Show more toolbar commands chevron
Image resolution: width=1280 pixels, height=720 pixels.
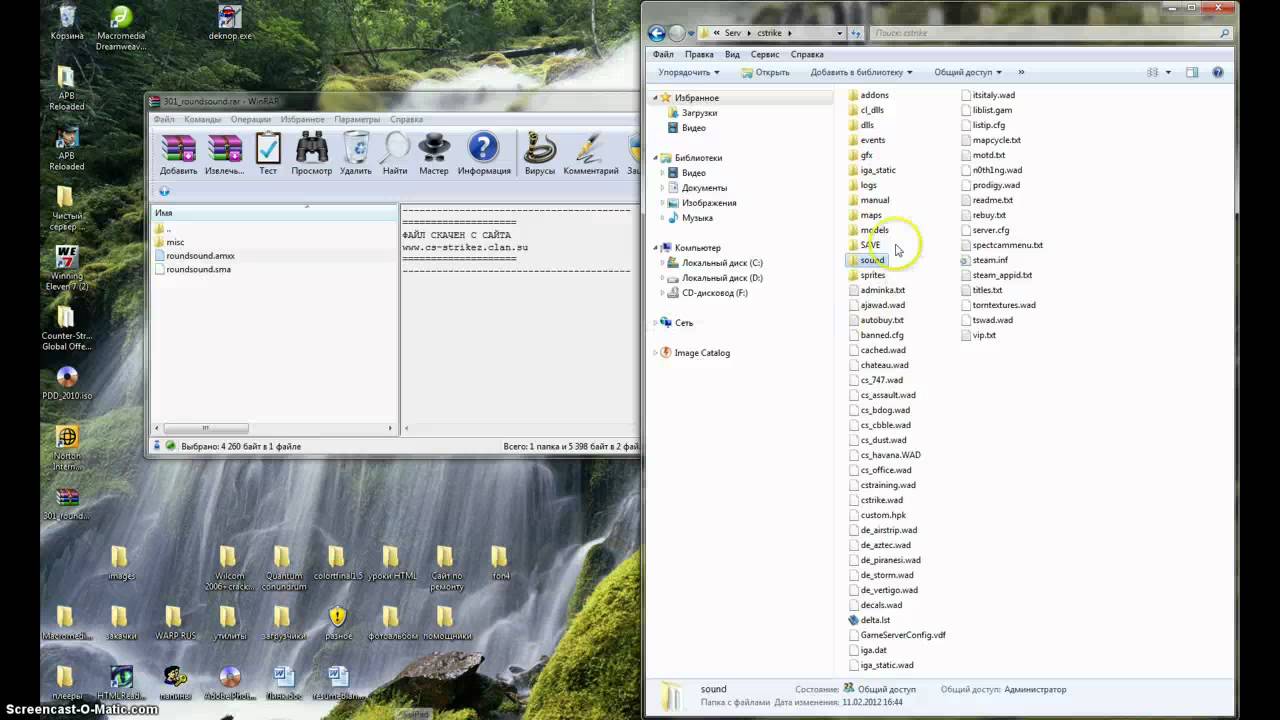(x=1021, y=72)
